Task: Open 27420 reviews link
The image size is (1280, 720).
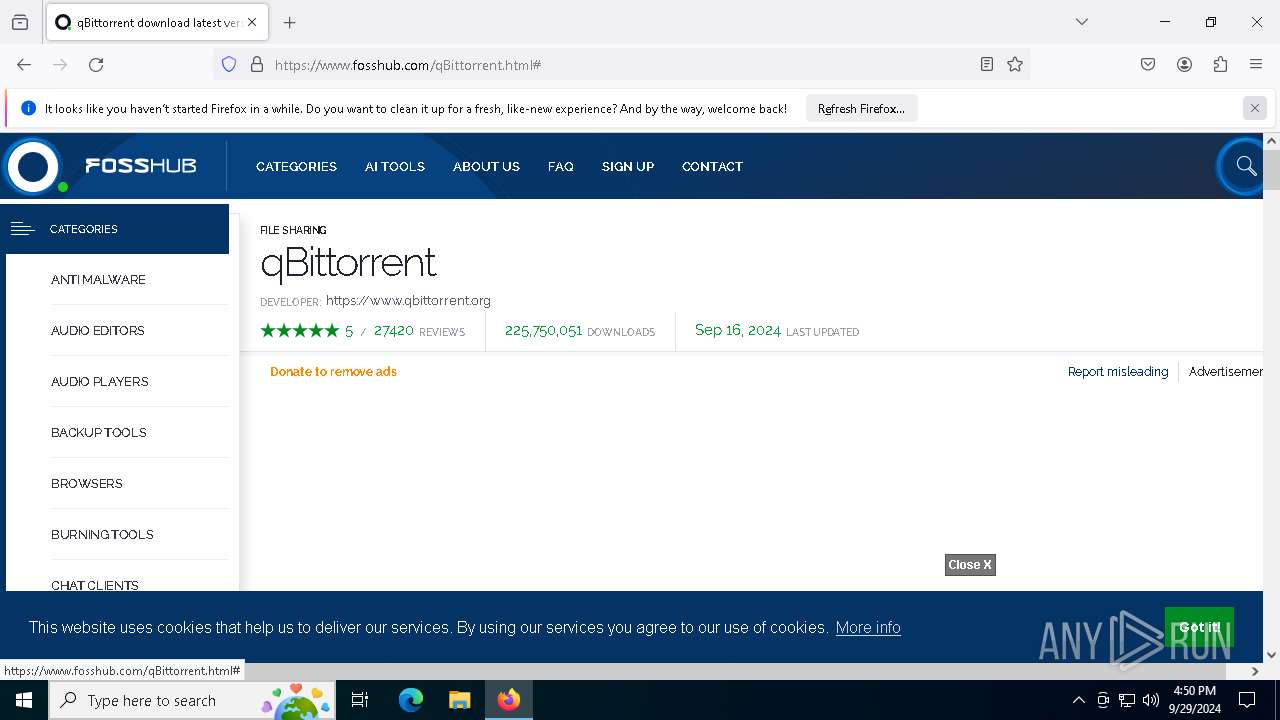Action: tap(419, 331)
